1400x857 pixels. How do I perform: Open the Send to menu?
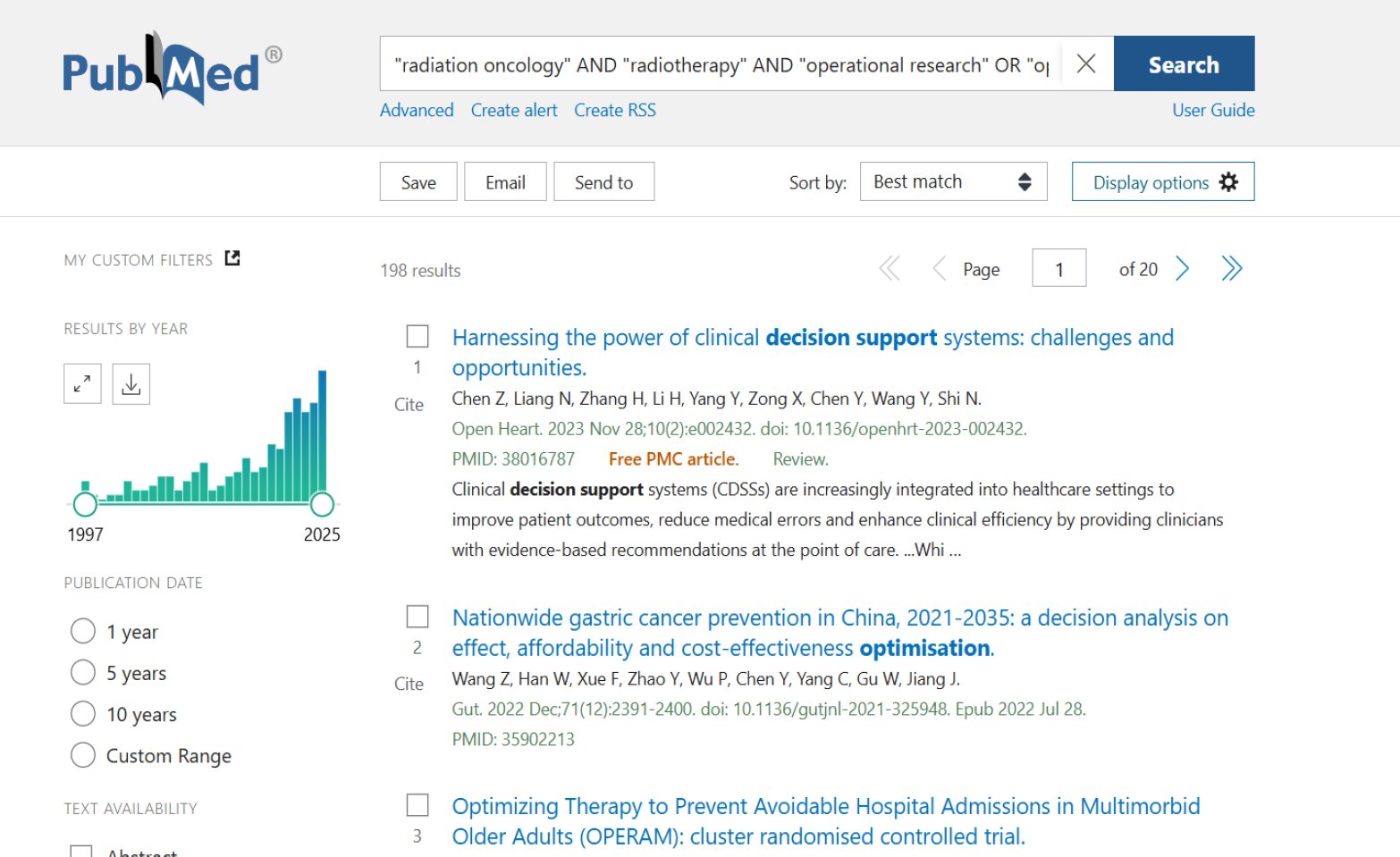pyautogui.click(x=603, y=181)
